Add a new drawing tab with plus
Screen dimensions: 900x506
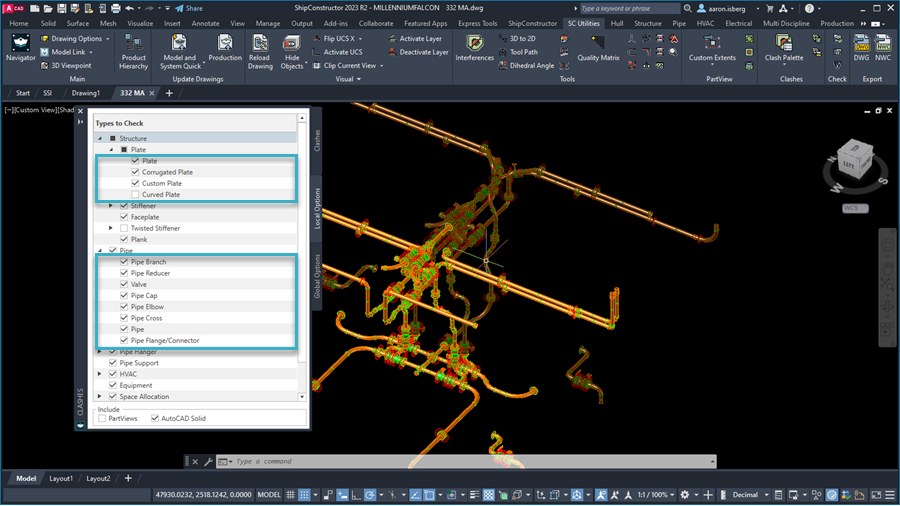point(169,93)
